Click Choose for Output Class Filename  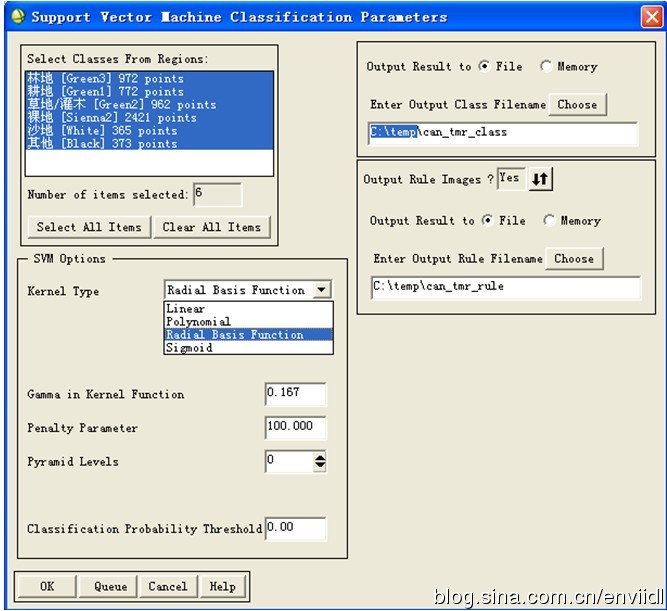pos(577,104)
